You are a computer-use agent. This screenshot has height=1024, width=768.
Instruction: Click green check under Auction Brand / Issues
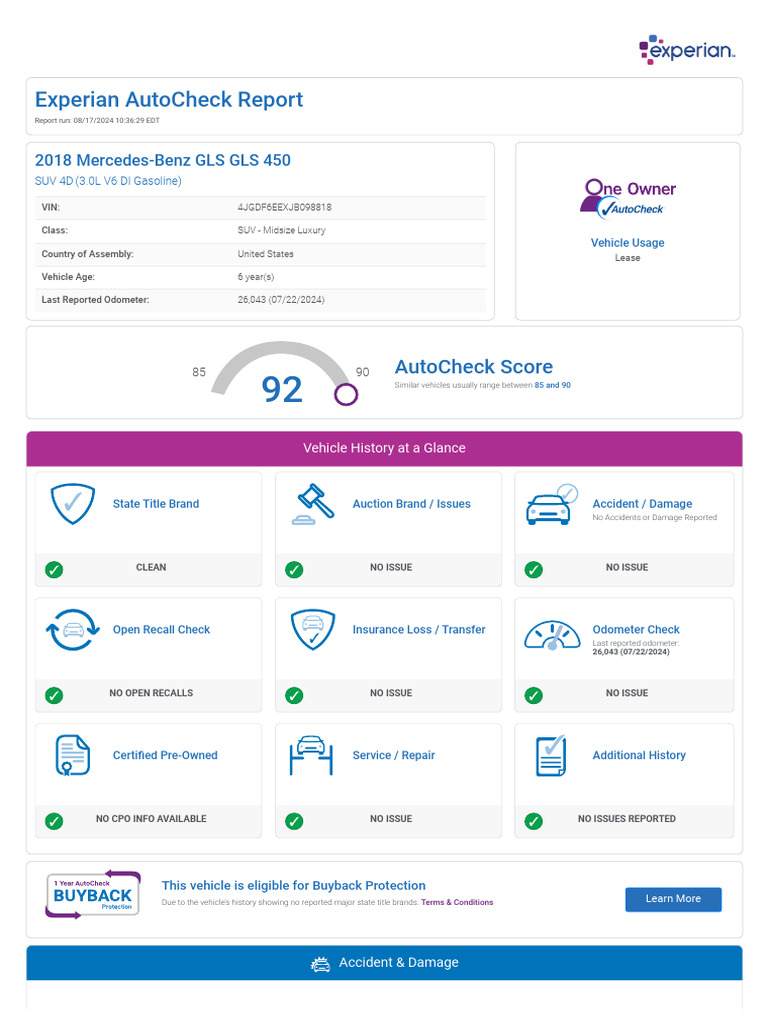click(295, 569)
